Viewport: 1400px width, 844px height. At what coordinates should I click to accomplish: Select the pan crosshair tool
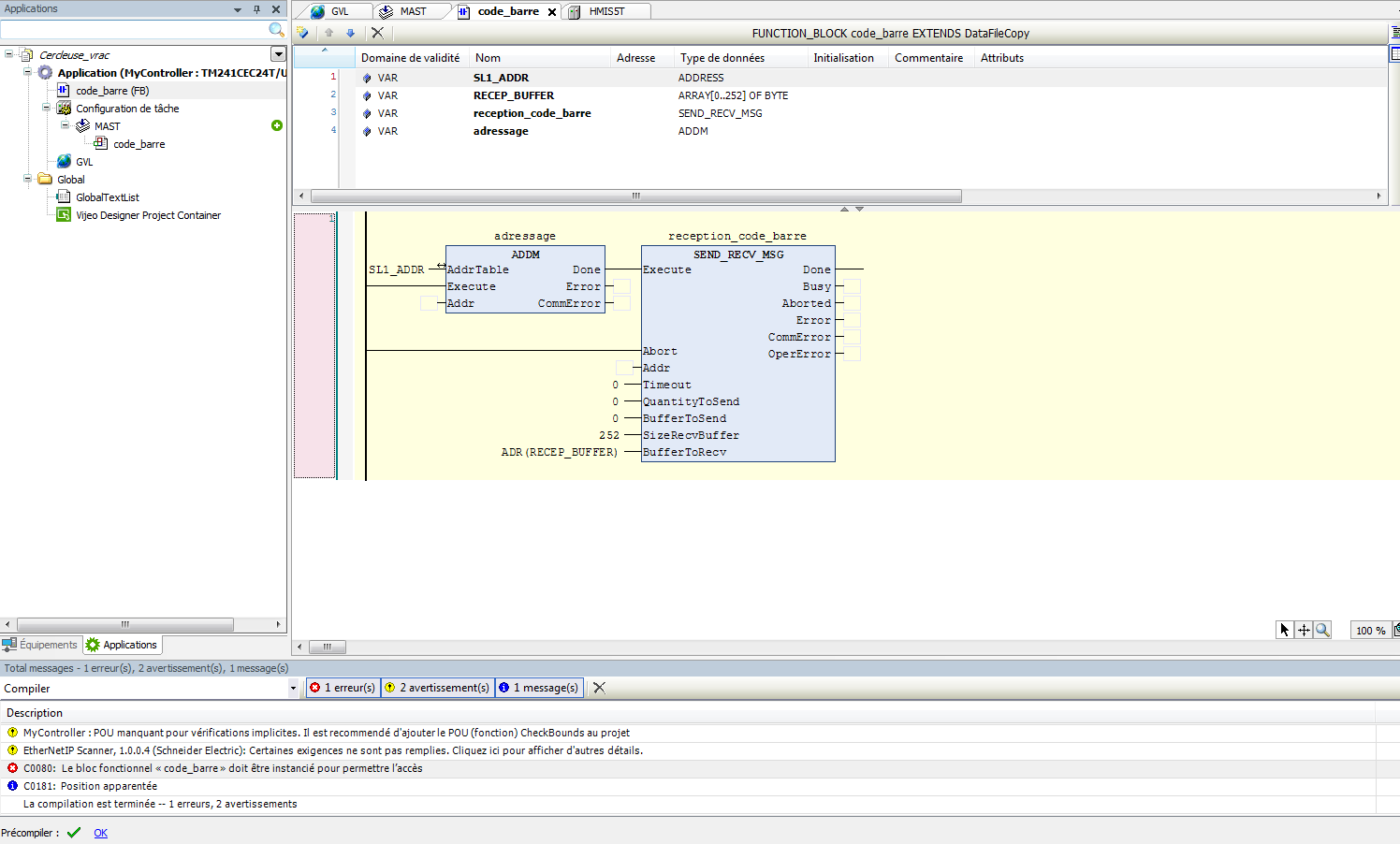pyautogui.click(x=1304, y=630)
